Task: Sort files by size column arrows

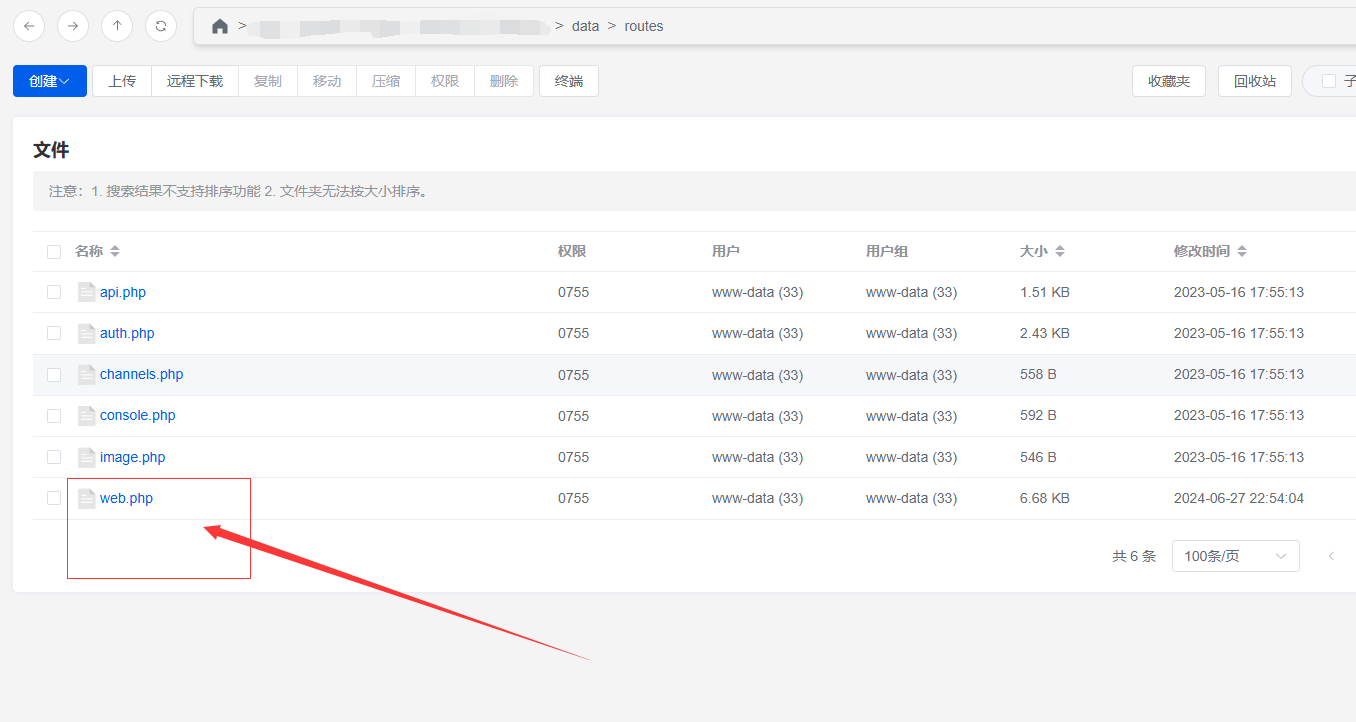Action: [1060, 252]
